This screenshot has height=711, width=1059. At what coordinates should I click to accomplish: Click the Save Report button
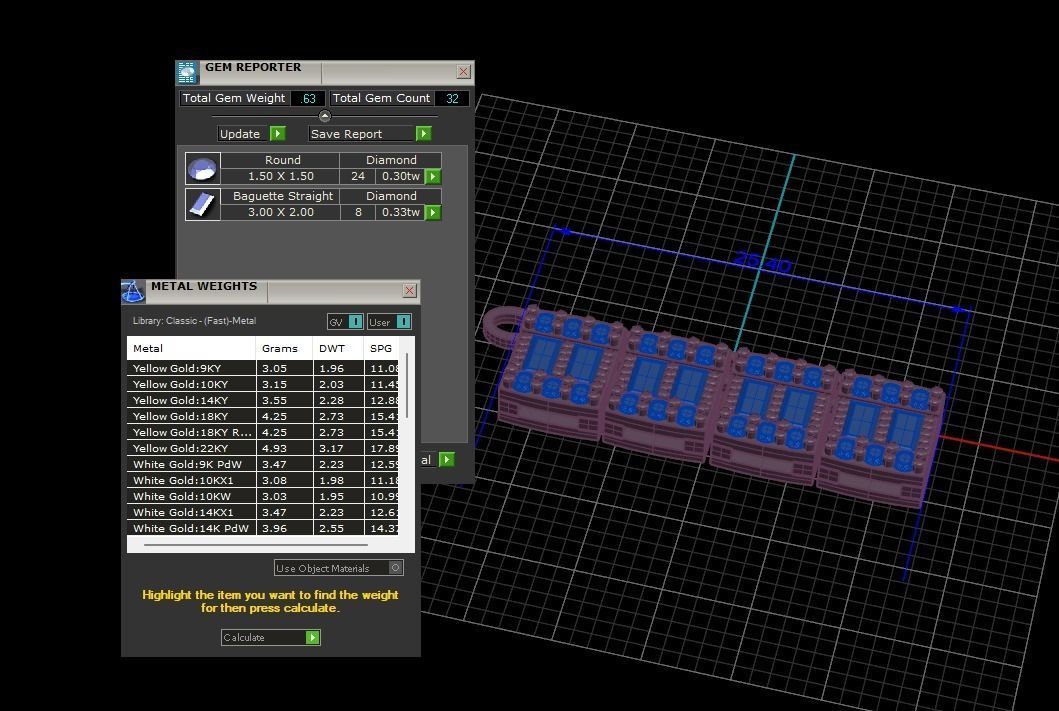(x=370, y=134)
